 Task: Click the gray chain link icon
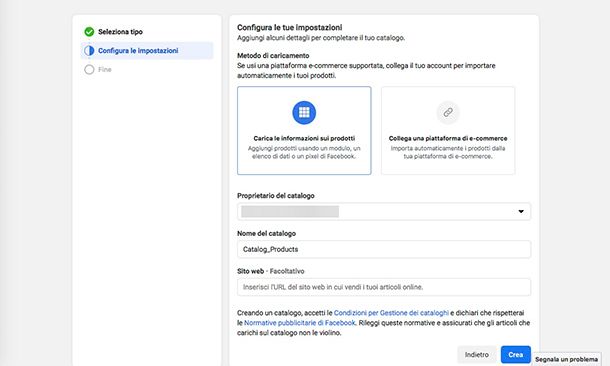point(448,112)
